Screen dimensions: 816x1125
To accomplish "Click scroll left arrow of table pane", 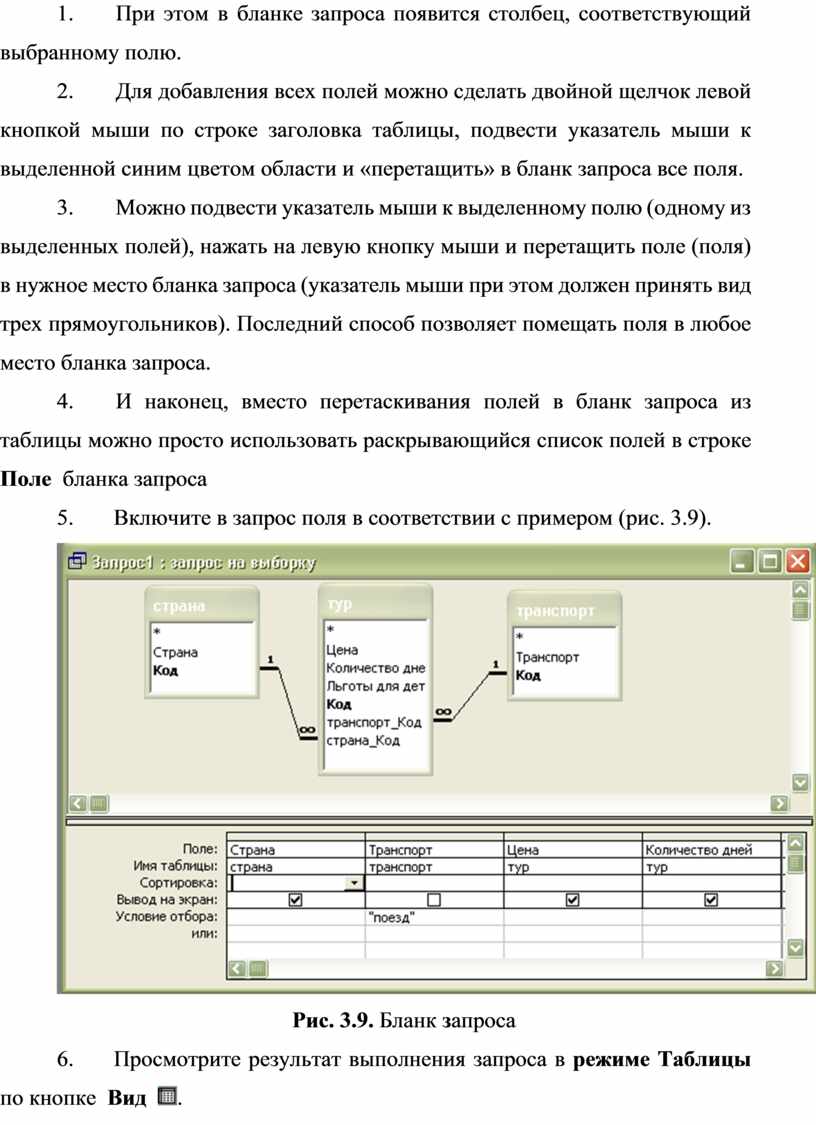I will 78,804.
